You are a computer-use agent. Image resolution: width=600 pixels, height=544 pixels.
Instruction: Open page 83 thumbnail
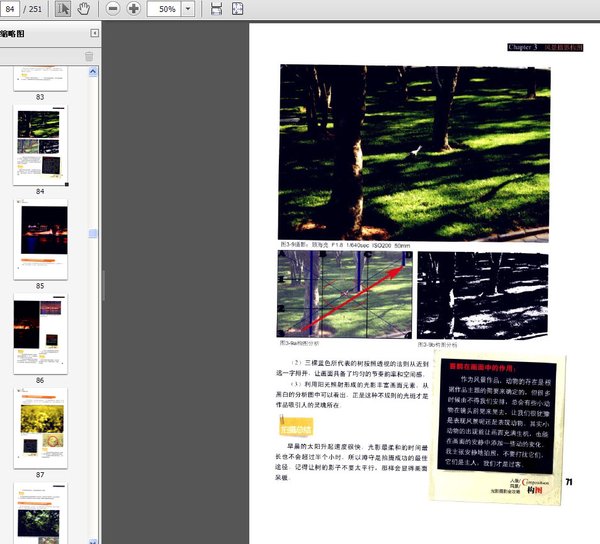click(x=40, y=80)
